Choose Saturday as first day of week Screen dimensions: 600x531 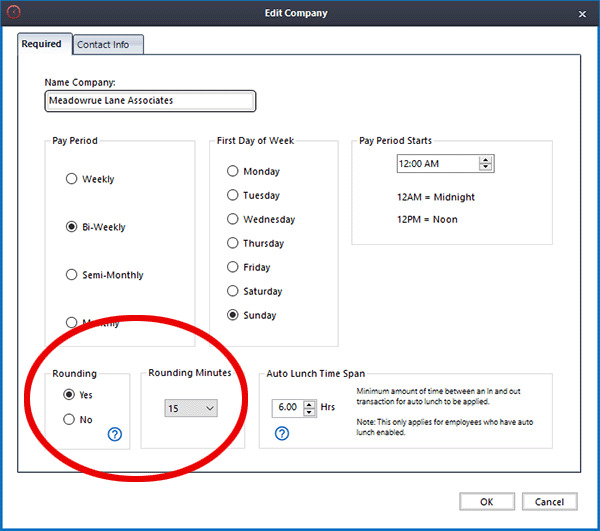click(x=233, y=291)
